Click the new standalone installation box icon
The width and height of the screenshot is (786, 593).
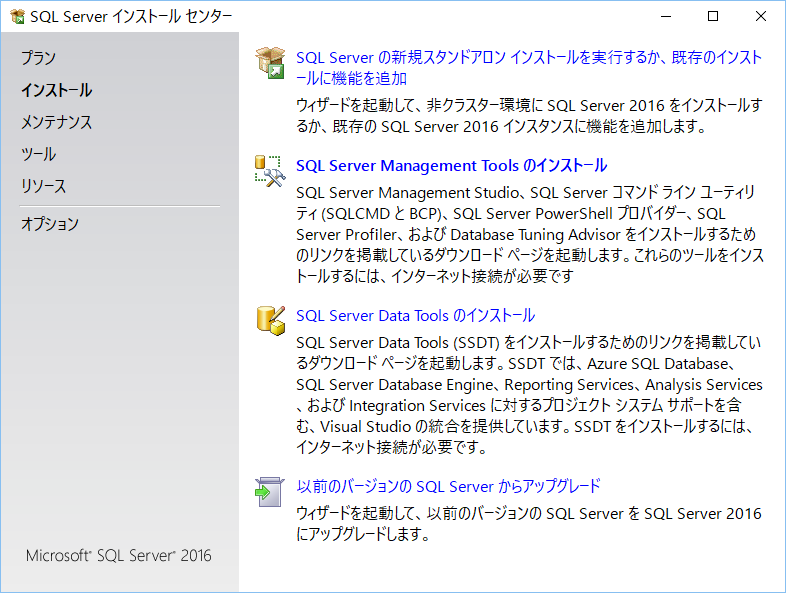click(x=270, y=63)
